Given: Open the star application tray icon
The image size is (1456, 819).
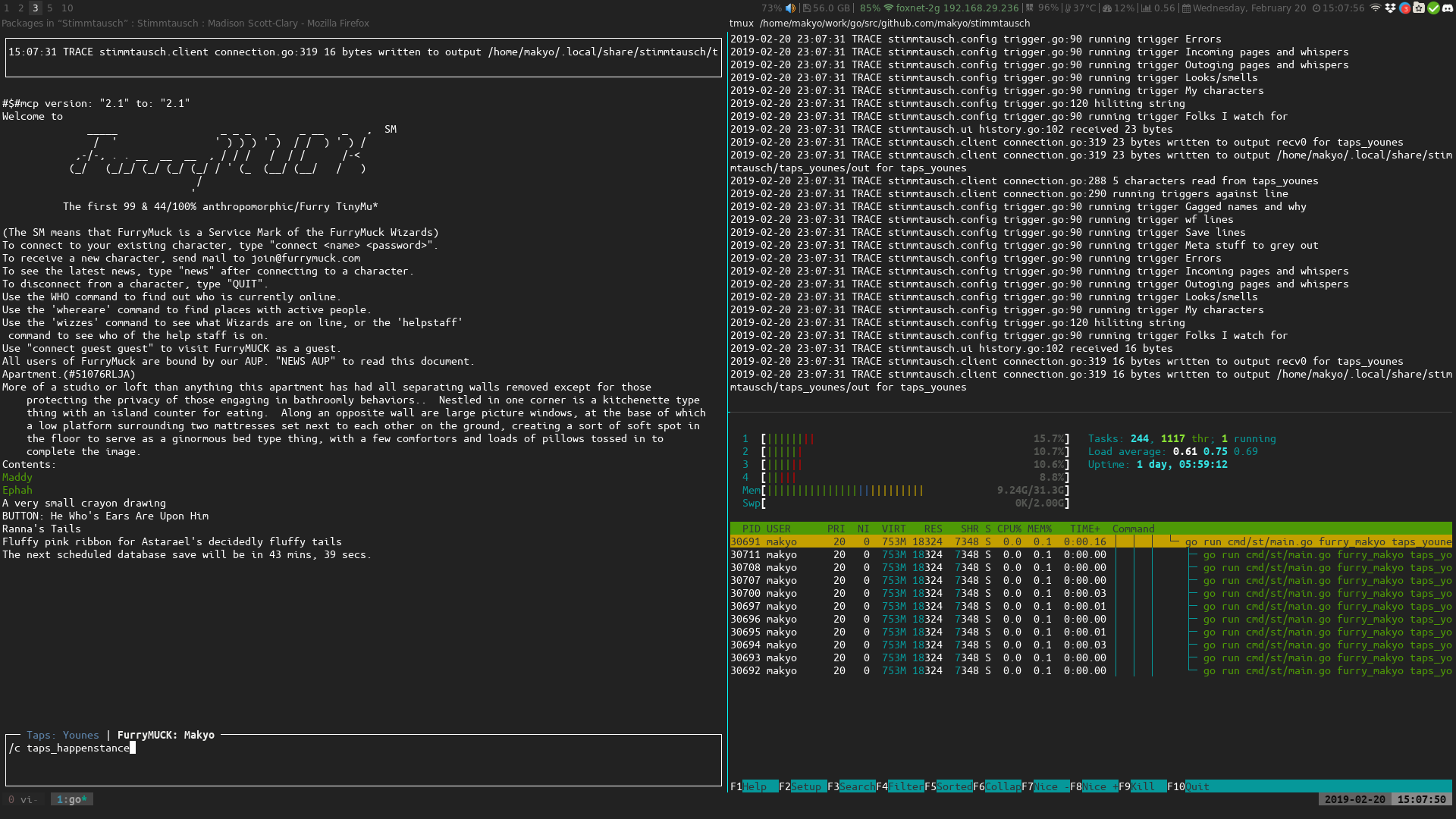Looking at the screenshot, I should (x=1419, y=8).
